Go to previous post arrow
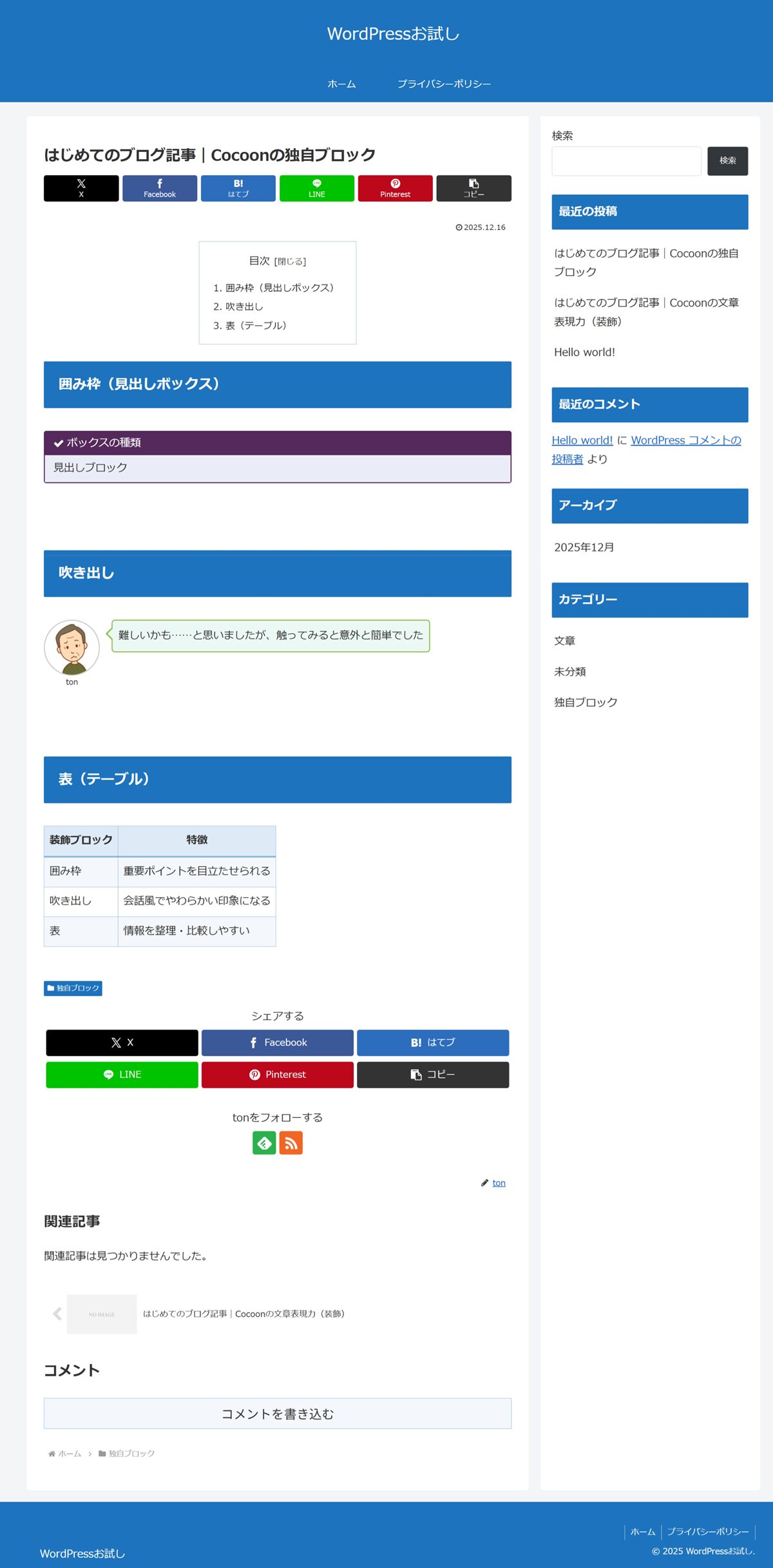The width and height of the screenshot is (773, 1568). [x=57, y=1314]
